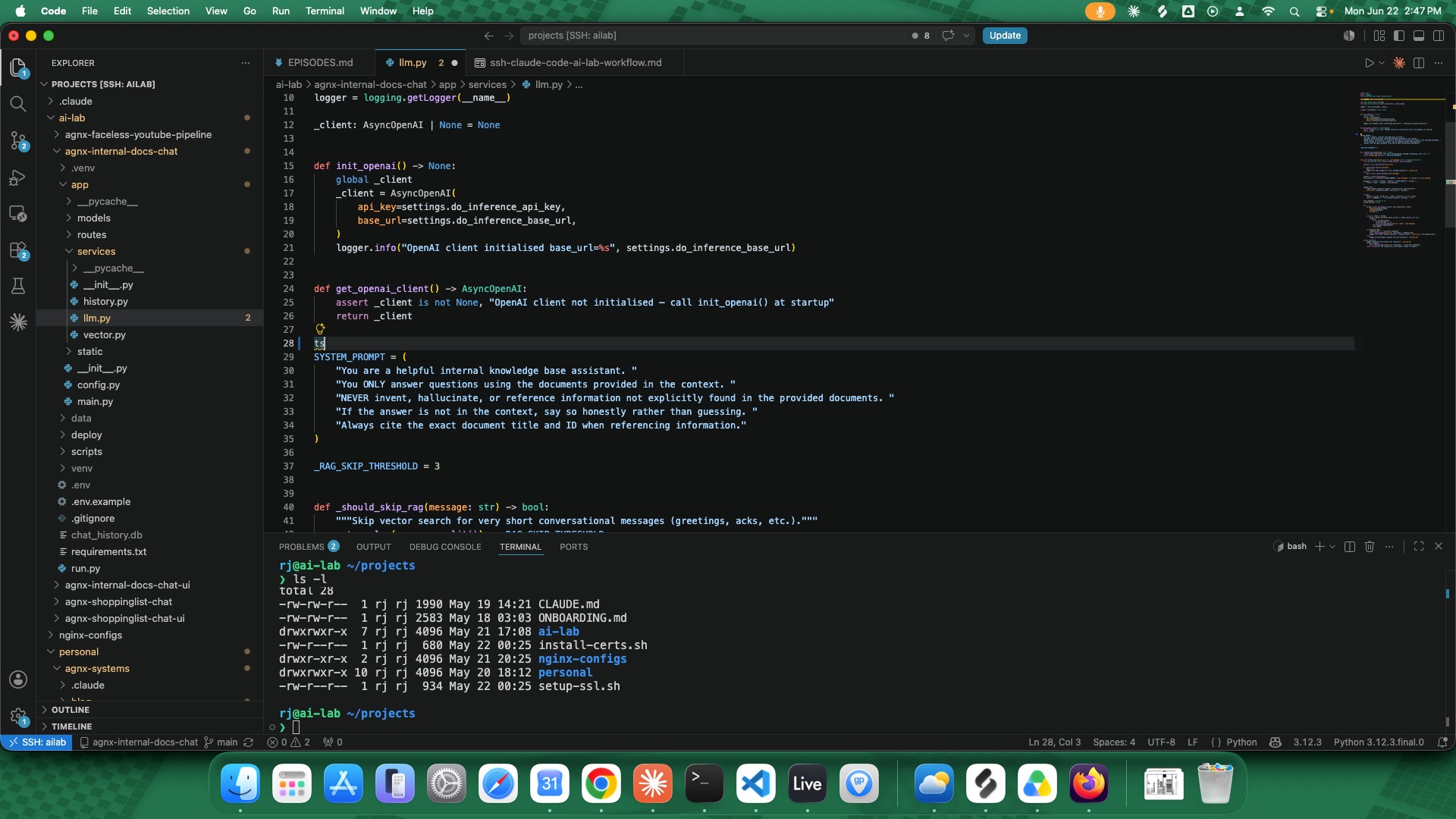The width and height of the screenshot is (1456, 819).
Task: Go back with the navigation arrow
Action: point(489,36)
